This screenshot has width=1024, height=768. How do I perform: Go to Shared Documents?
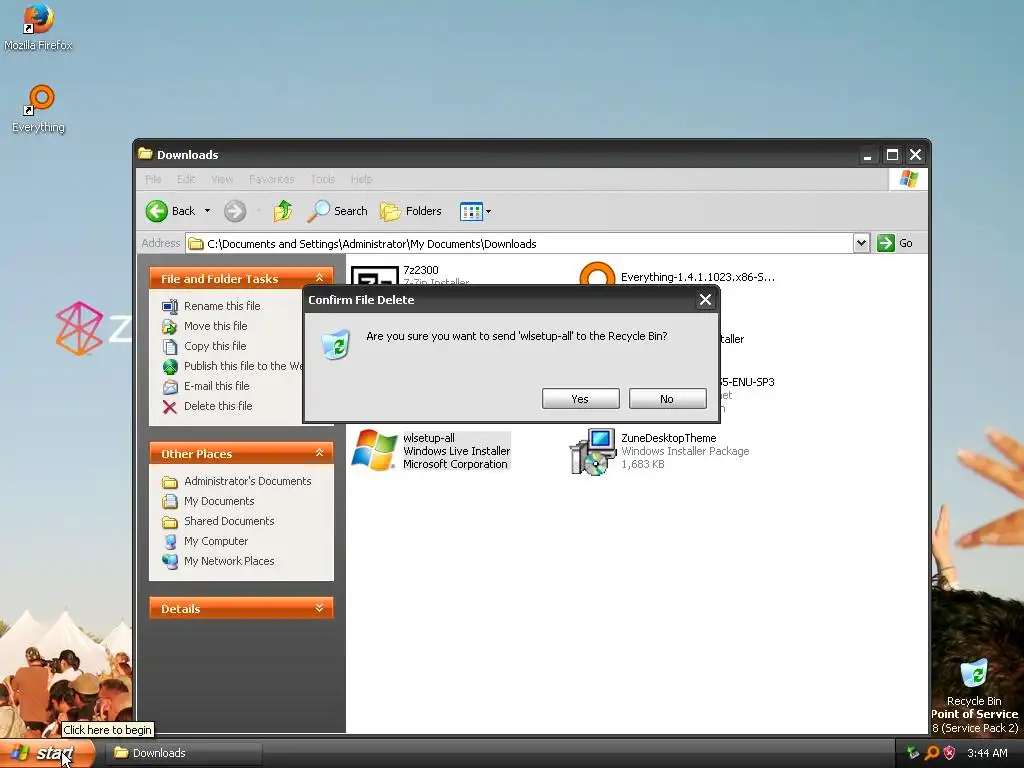229,521
